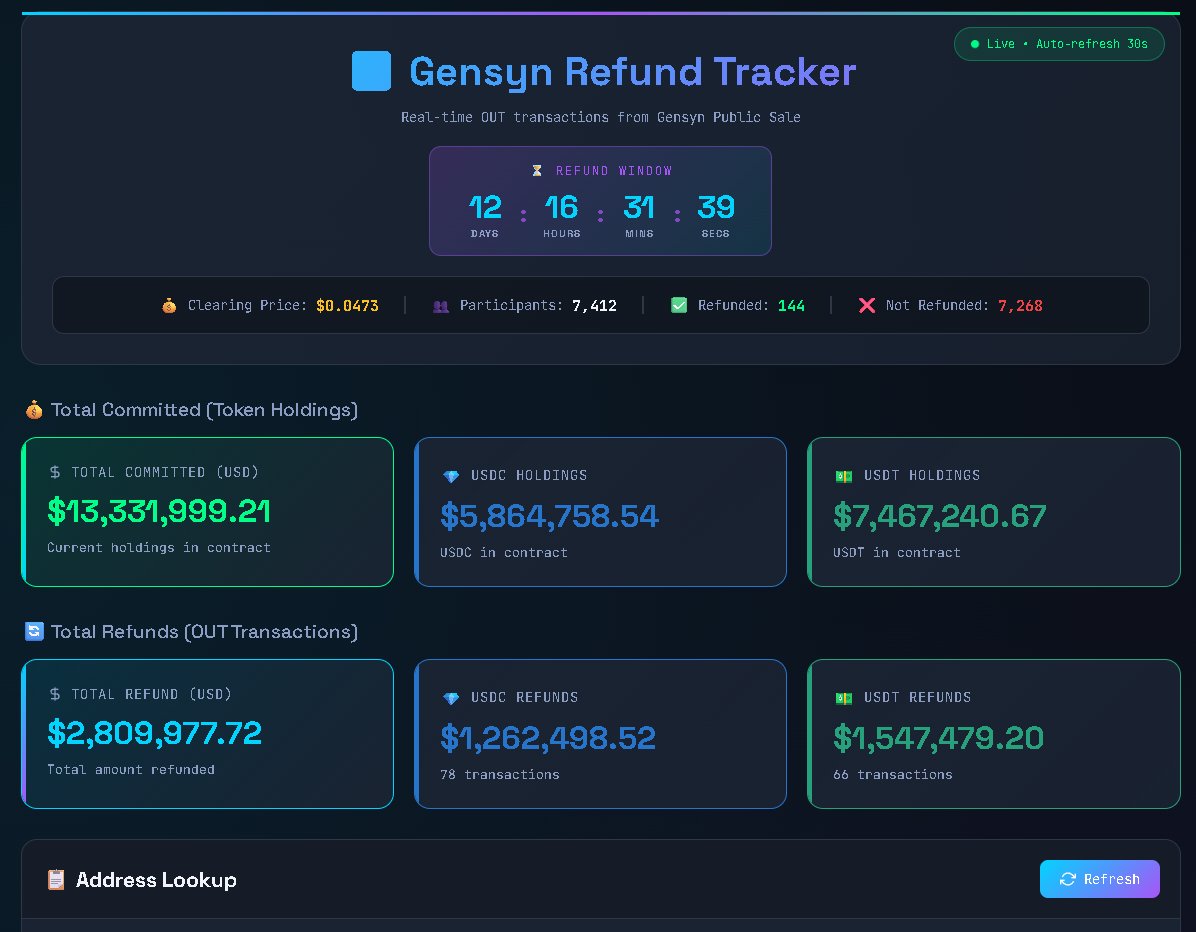
Task: Click the USDT refunds amount $1,547,479.20
Action: point(938,738)
